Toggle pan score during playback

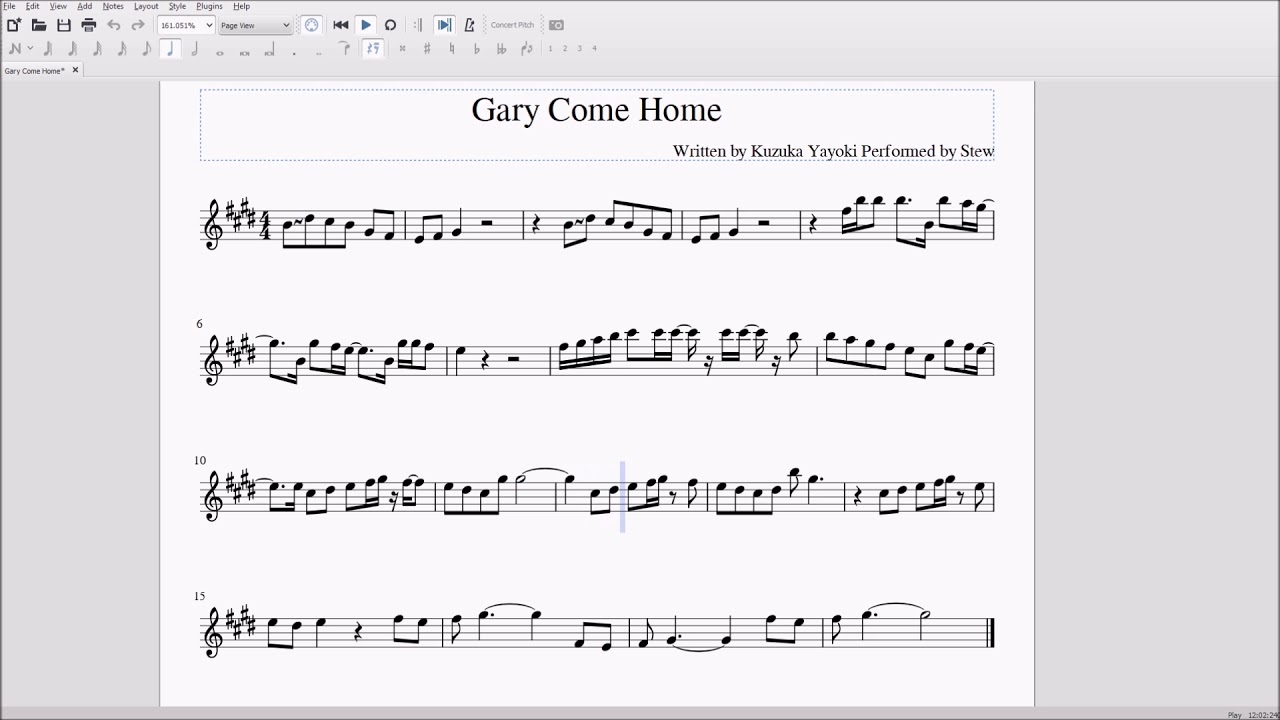444,25
